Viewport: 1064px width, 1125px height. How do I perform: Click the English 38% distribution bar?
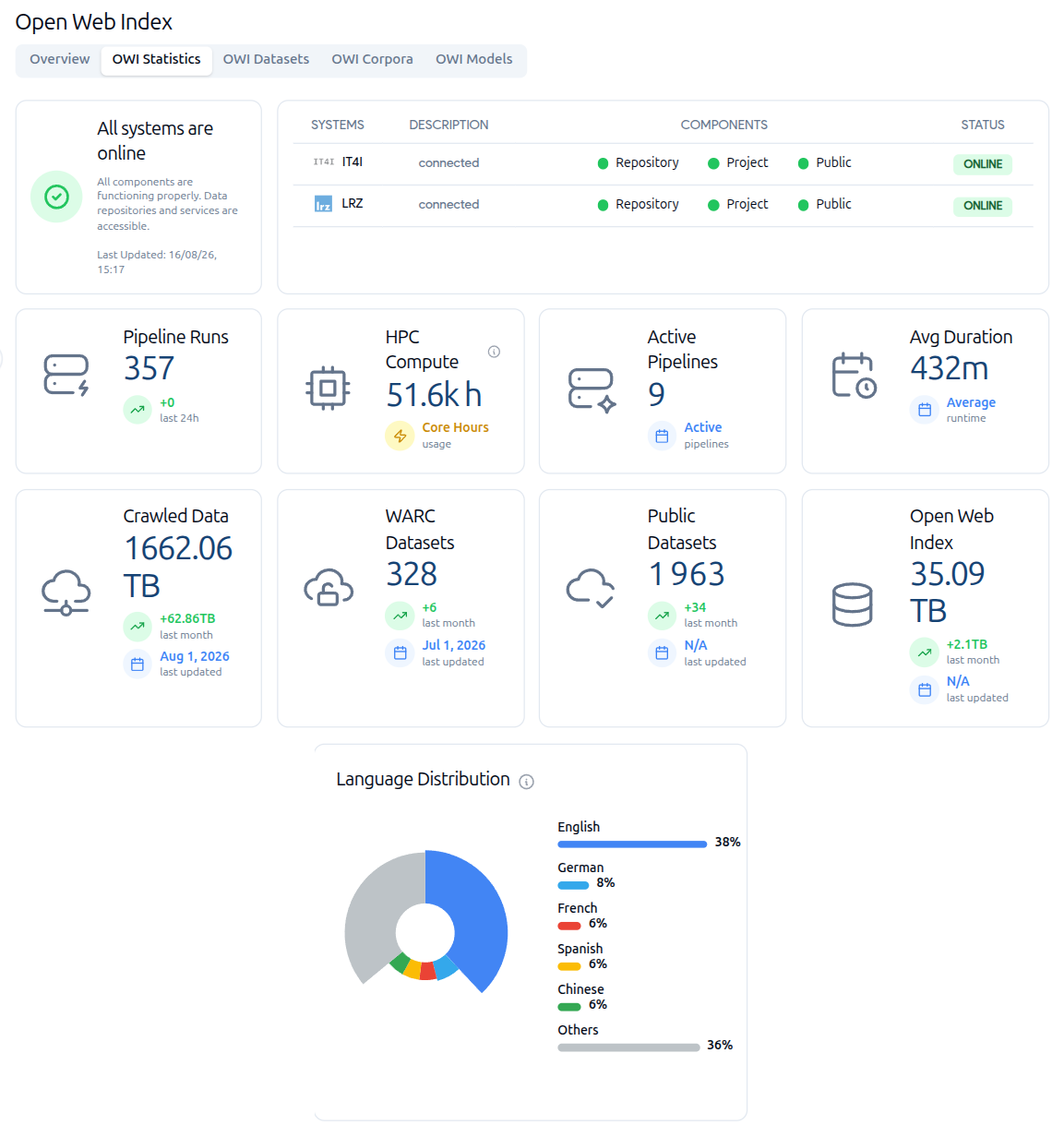tap(632, 844)
